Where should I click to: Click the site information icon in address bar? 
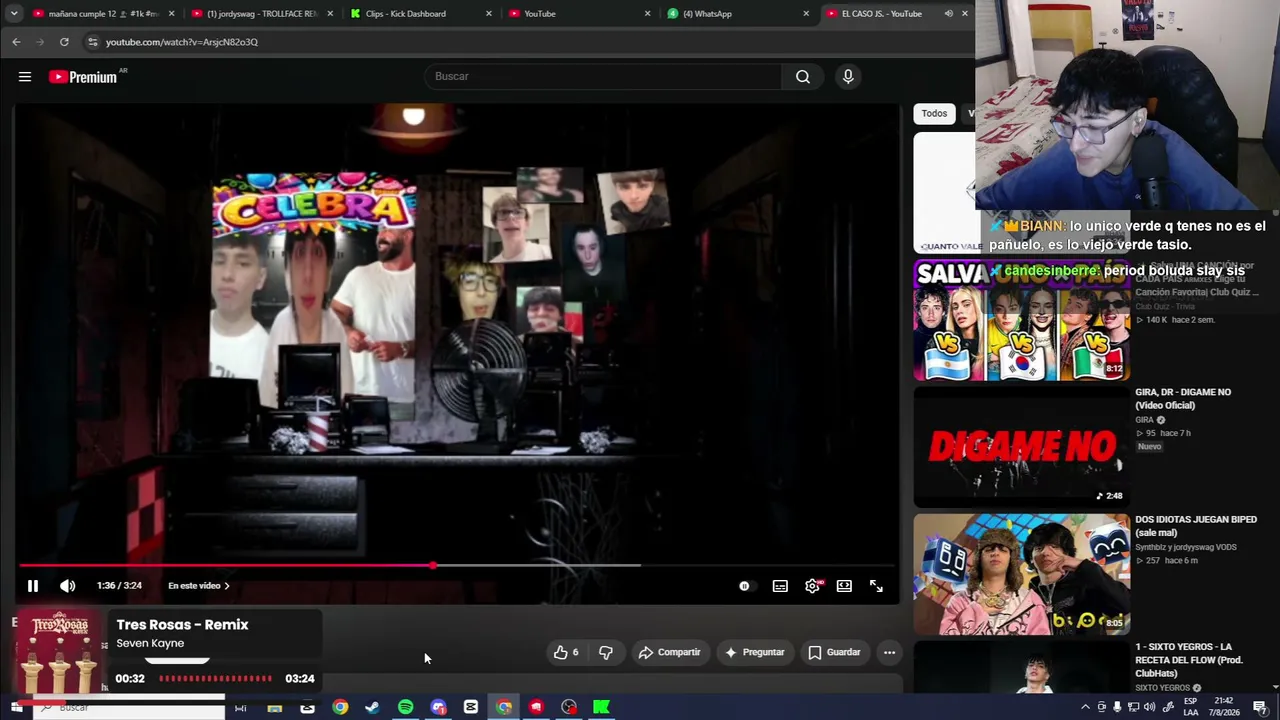click(92, 42)
